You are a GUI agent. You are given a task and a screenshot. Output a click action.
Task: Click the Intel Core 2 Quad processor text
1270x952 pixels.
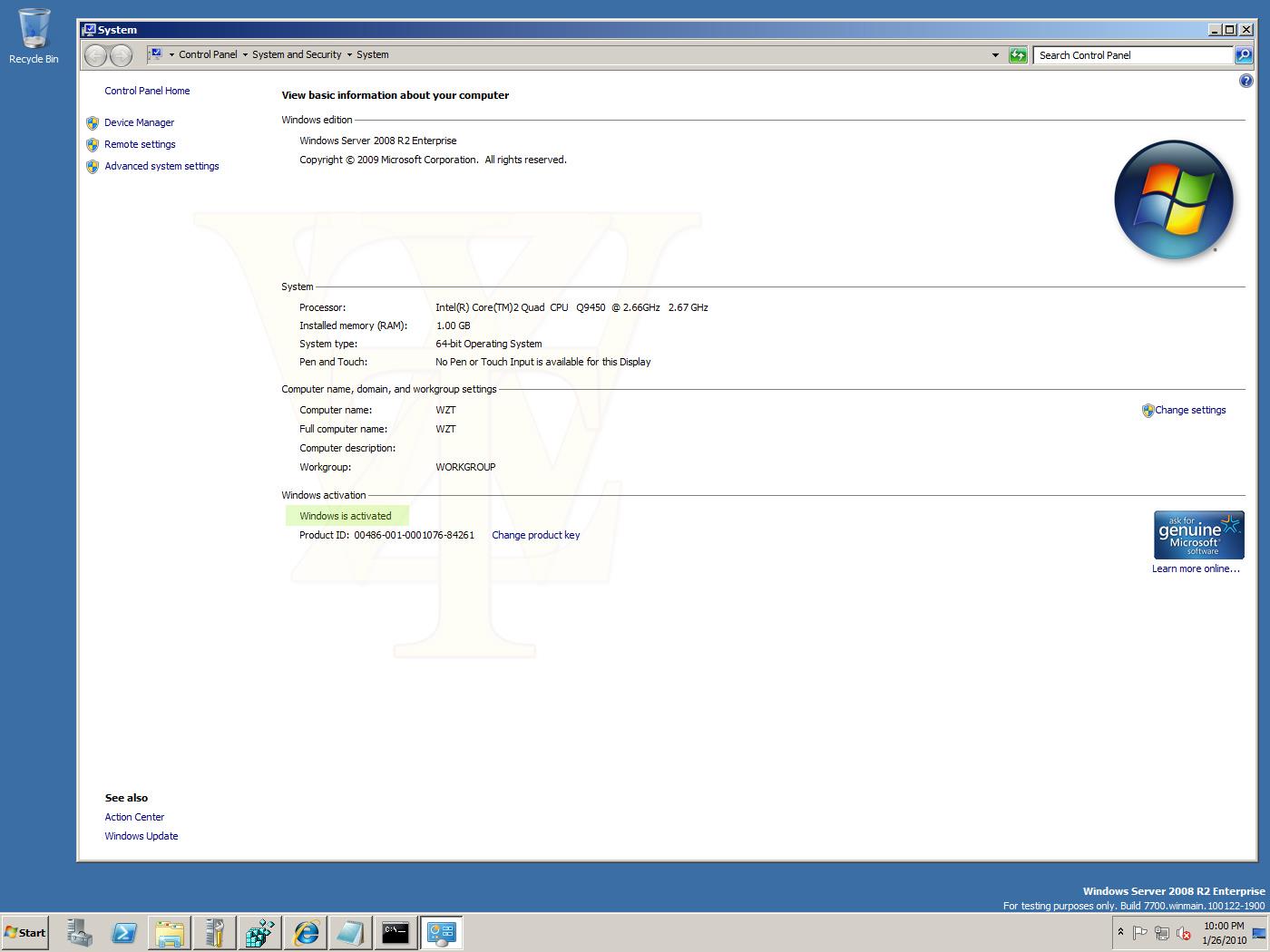pyautogui.click(x=571, y=307)
